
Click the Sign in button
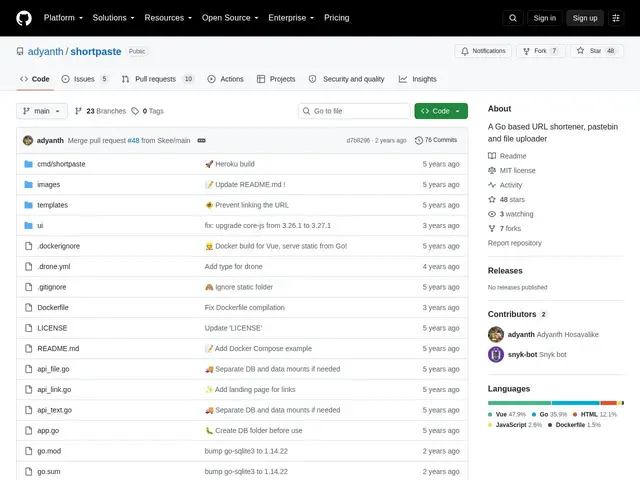(x=544, y=18)
